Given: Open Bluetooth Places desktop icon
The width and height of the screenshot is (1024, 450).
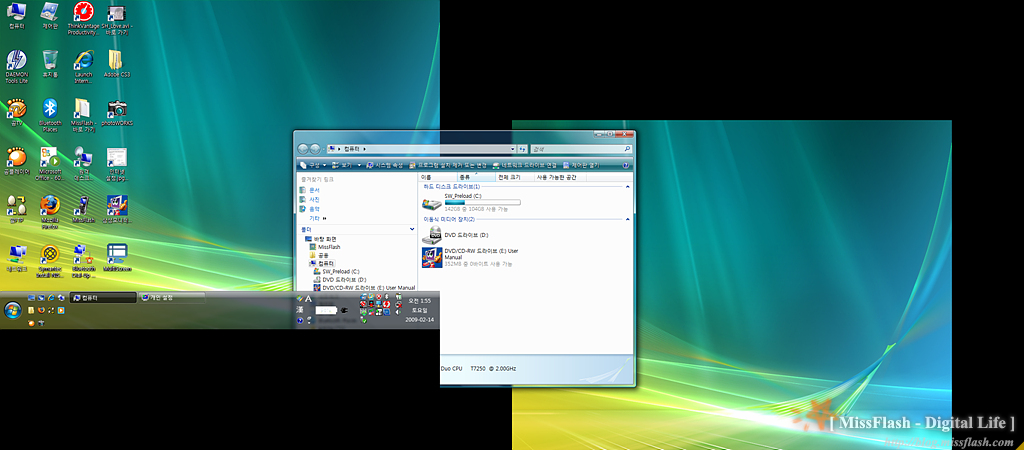Looking at the screenshot, I should click(50, 115).
